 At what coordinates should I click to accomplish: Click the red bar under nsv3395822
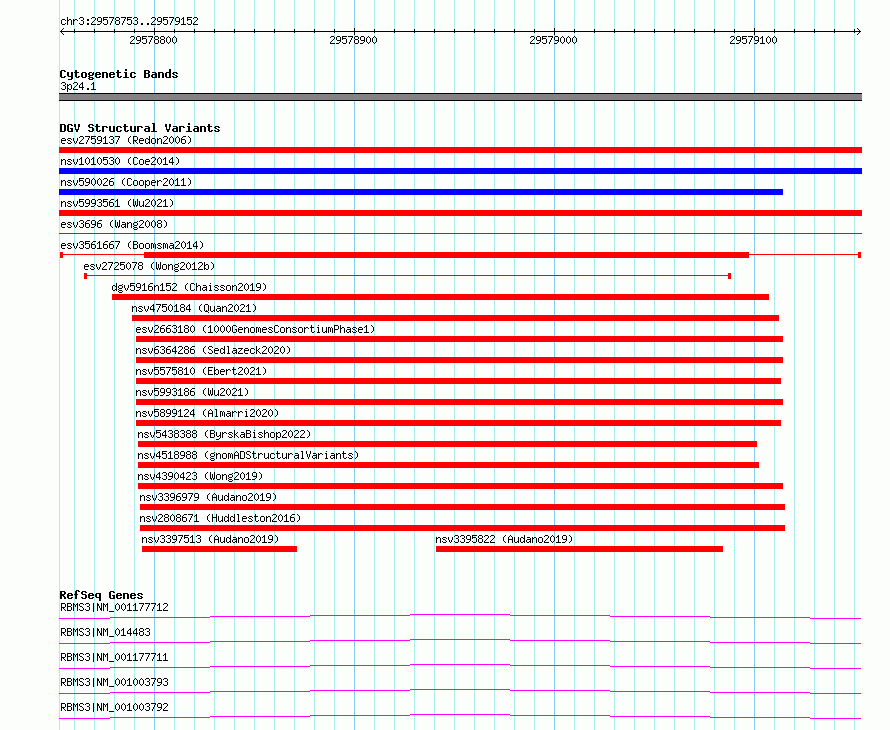580,549
